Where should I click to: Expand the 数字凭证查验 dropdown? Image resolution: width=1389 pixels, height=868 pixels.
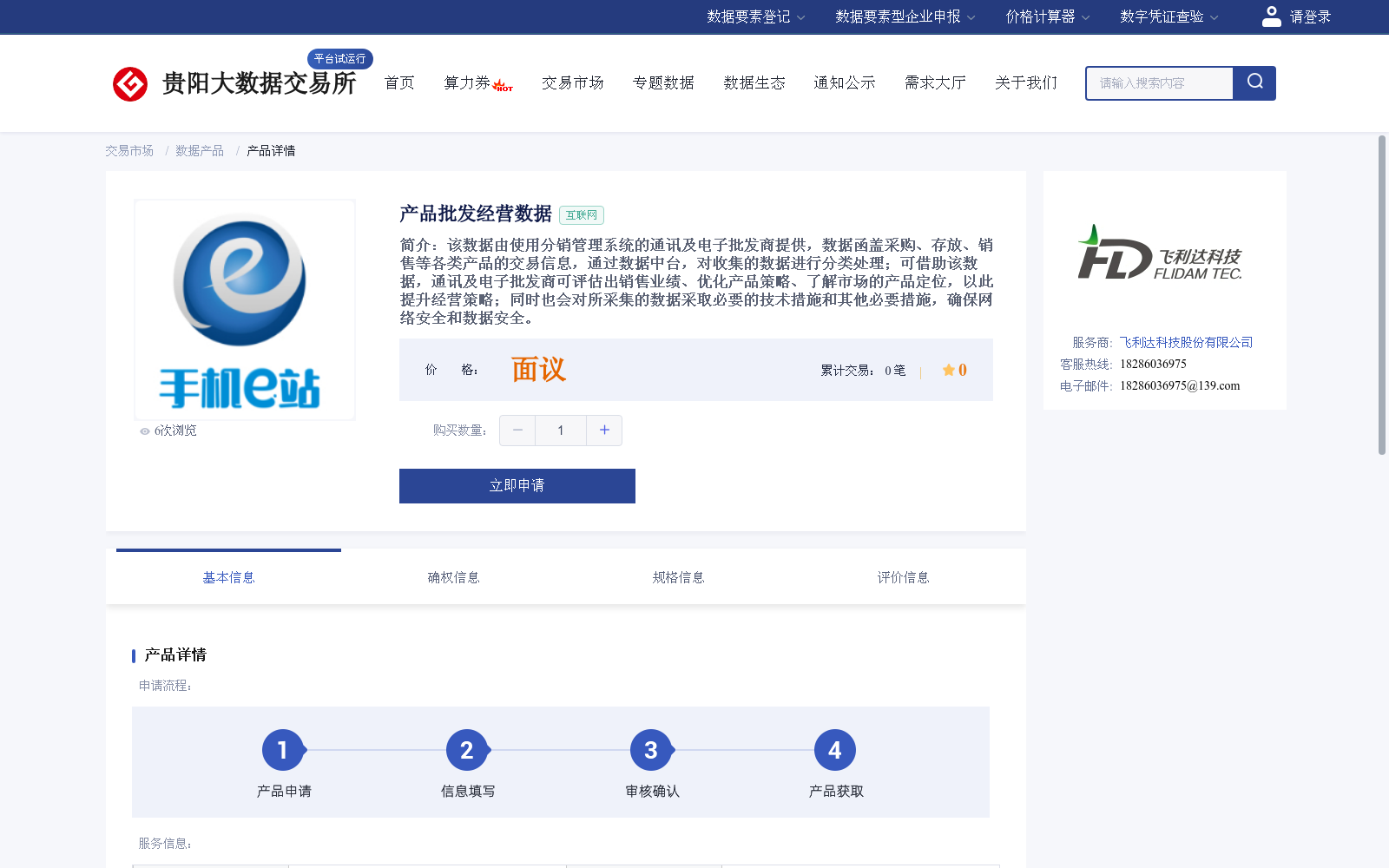tap(1169, 16)
